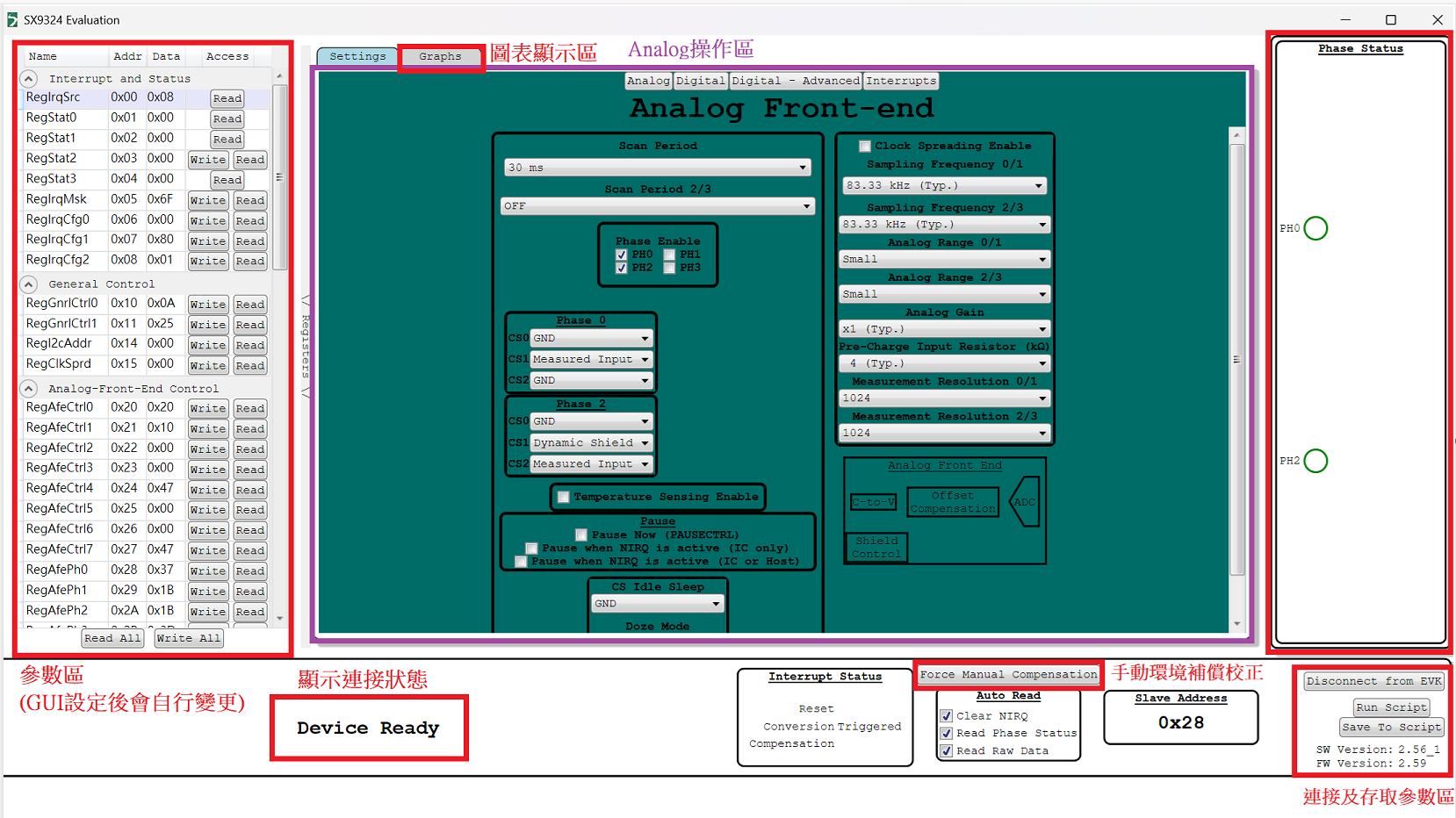The width and height of the screenshot is (1456, 818).
Task: Open the Scan Period dropdown
Action: (657, 168)
